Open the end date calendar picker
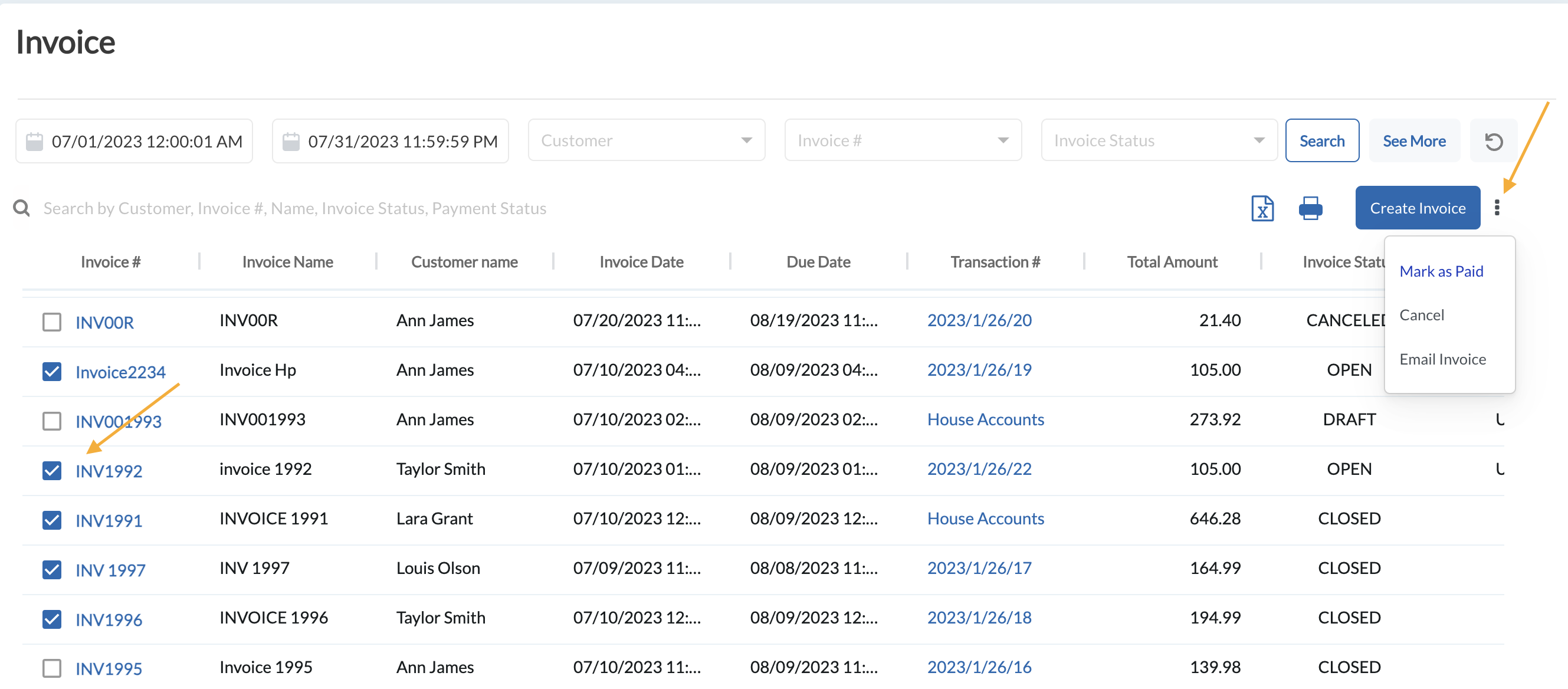This screenshot has width=1568, height=689. pyautogui.click(x=291, y=140)
